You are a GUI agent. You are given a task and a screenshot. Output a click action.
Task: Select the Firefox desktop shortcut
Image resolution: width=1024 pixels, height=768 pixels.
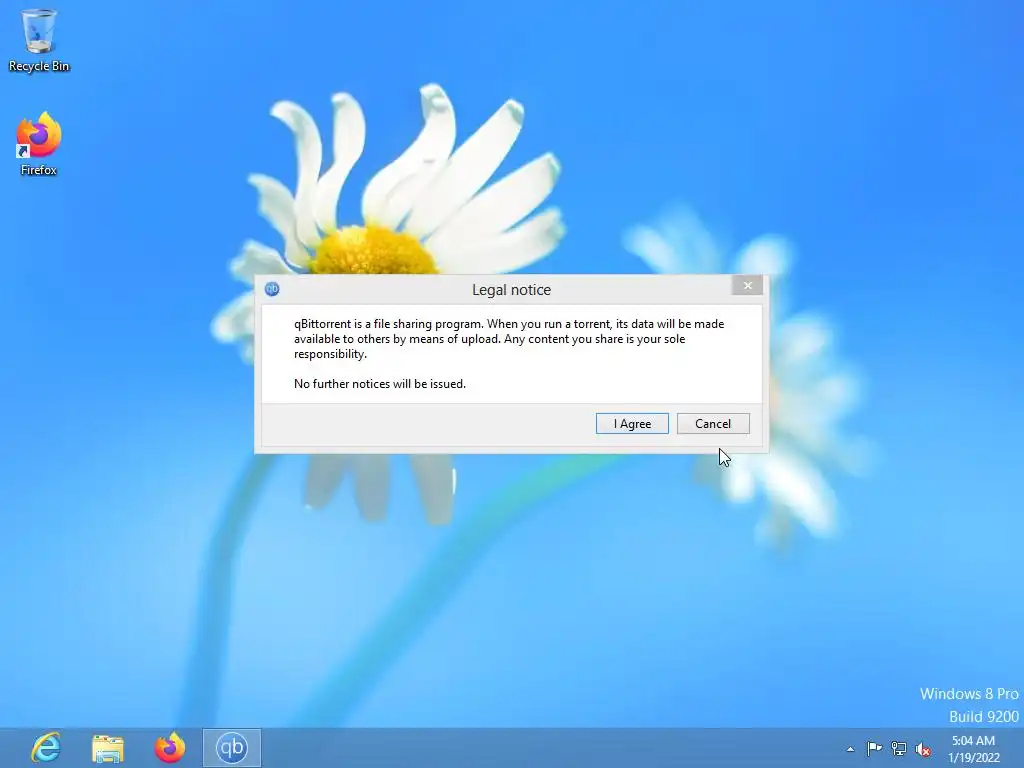[x=39, y=144]
